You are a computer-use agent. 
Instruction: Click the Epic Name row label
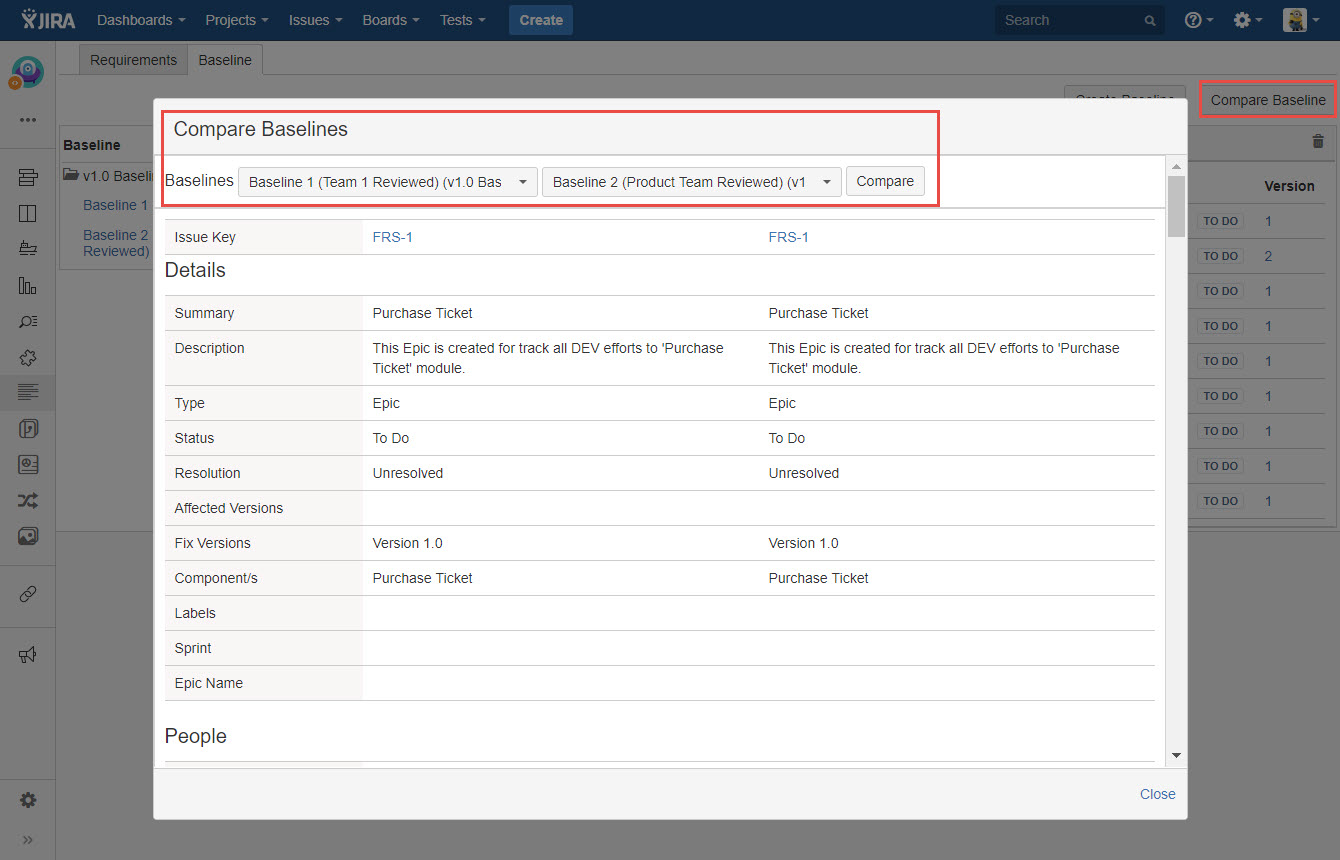pos(208,683)
